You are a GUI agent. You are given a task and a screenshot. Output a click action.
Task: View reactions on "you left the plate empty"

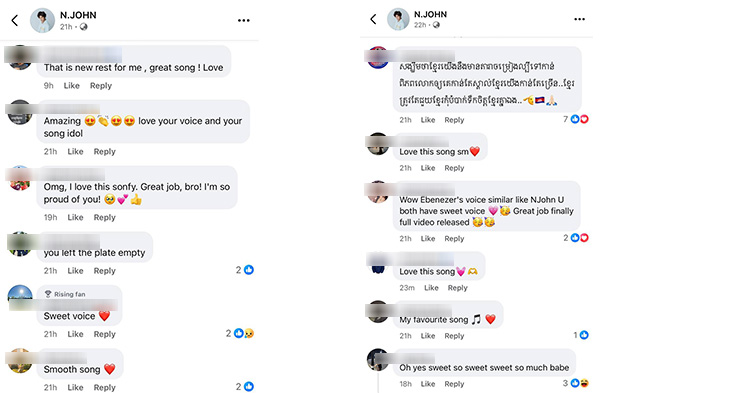[244, 270]
